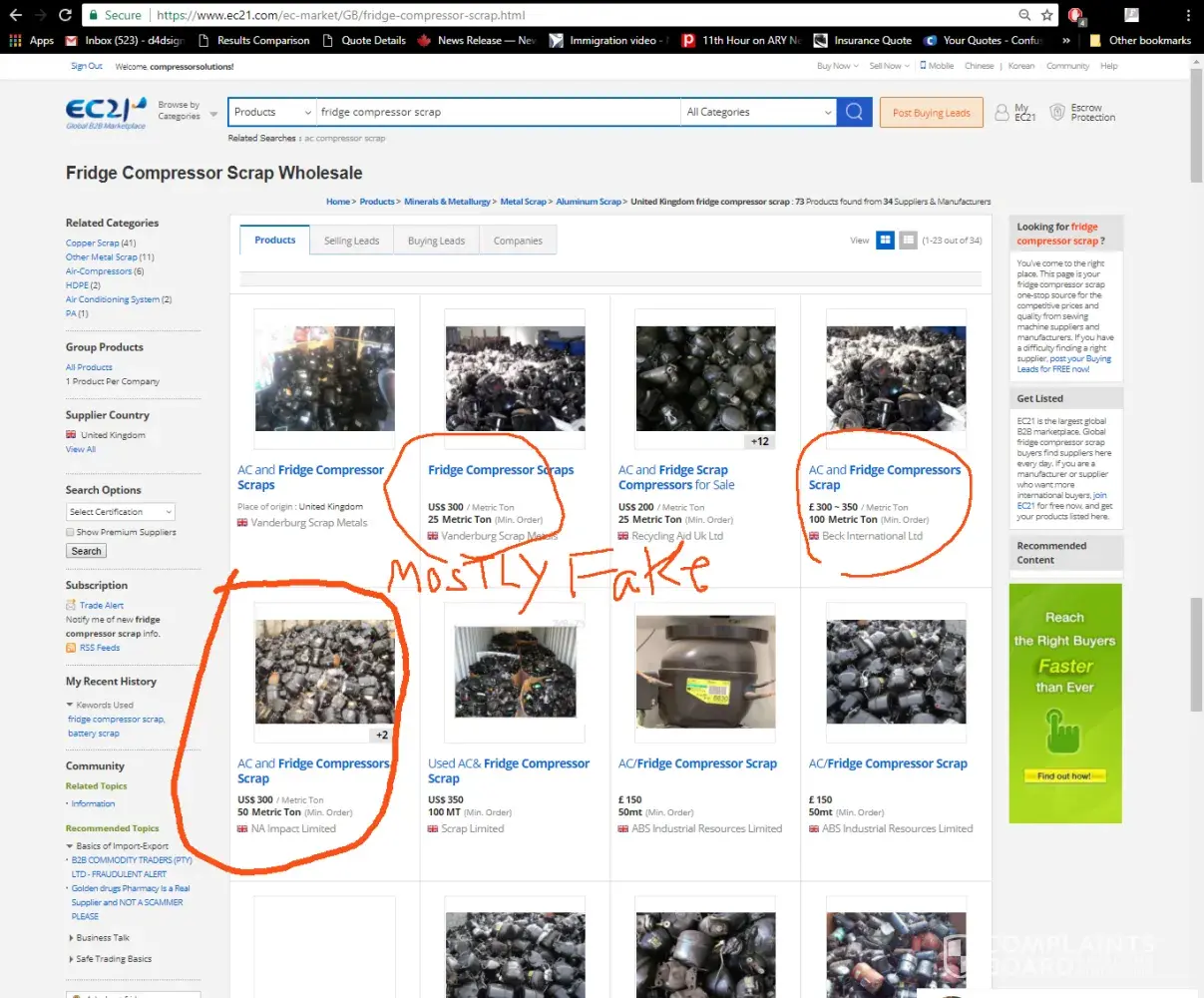Switch to grid view icon

(885, 241)
